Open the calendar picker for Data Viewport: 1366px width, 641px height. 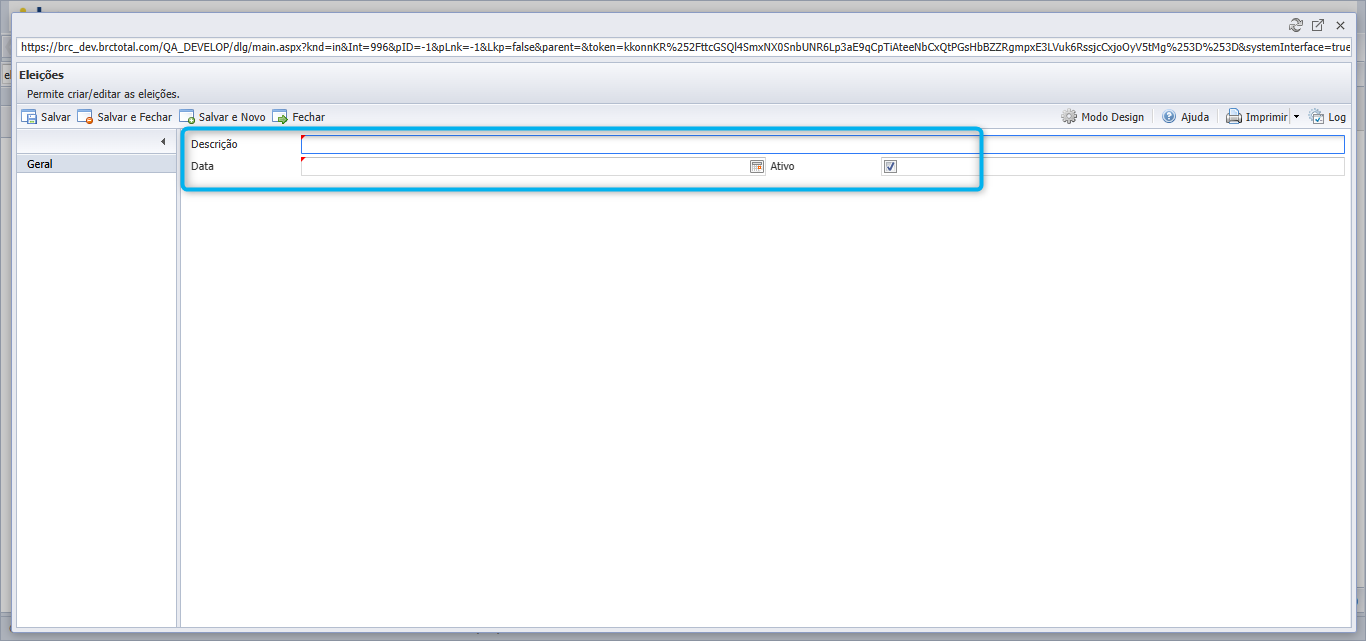(x=757, y=166)
